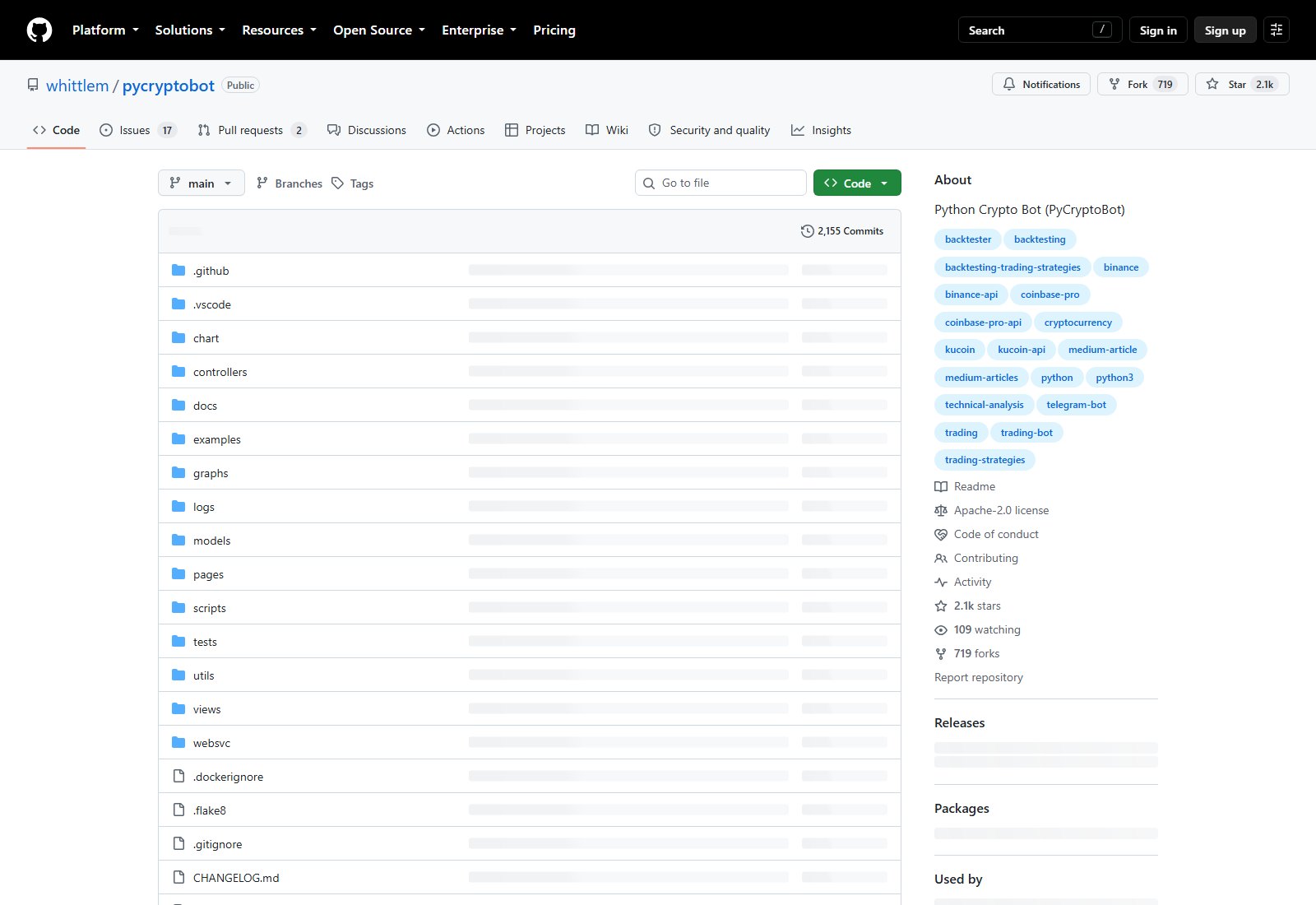The width and height of the screenshot is (1316, 905).
Task: View the 2,155 Commits history
Action: point(842,231)
